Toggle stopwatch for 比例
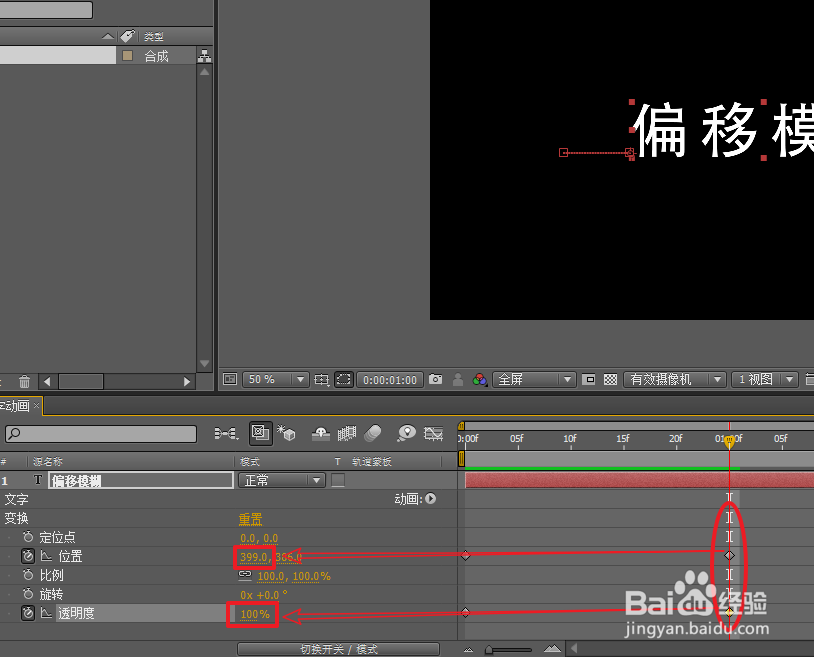This screenshot has height=657, width=814. coord(28,574)
